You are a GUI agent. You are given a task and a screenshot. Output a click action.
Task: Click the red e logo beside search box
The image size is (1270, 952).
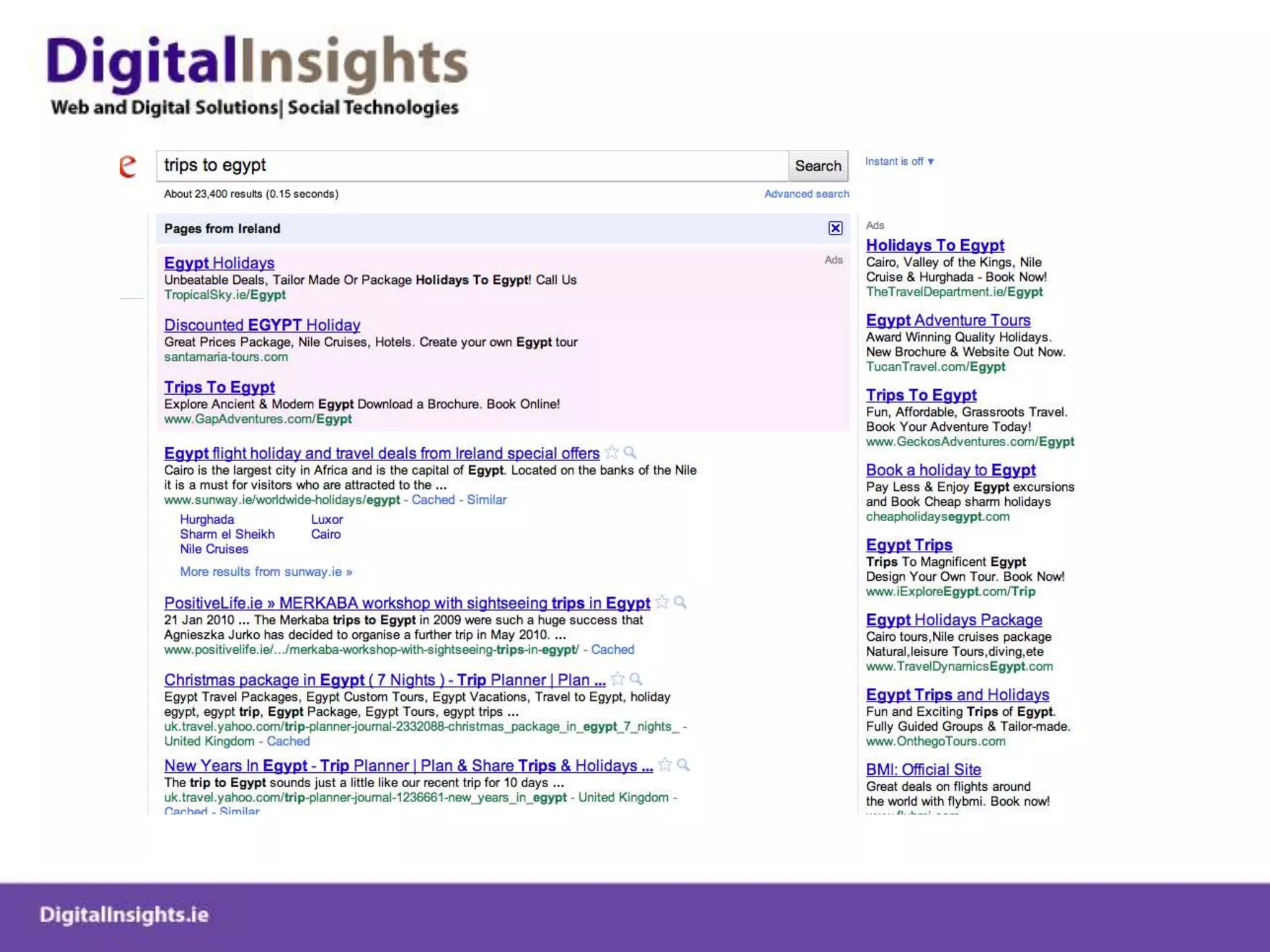point(128,166)
